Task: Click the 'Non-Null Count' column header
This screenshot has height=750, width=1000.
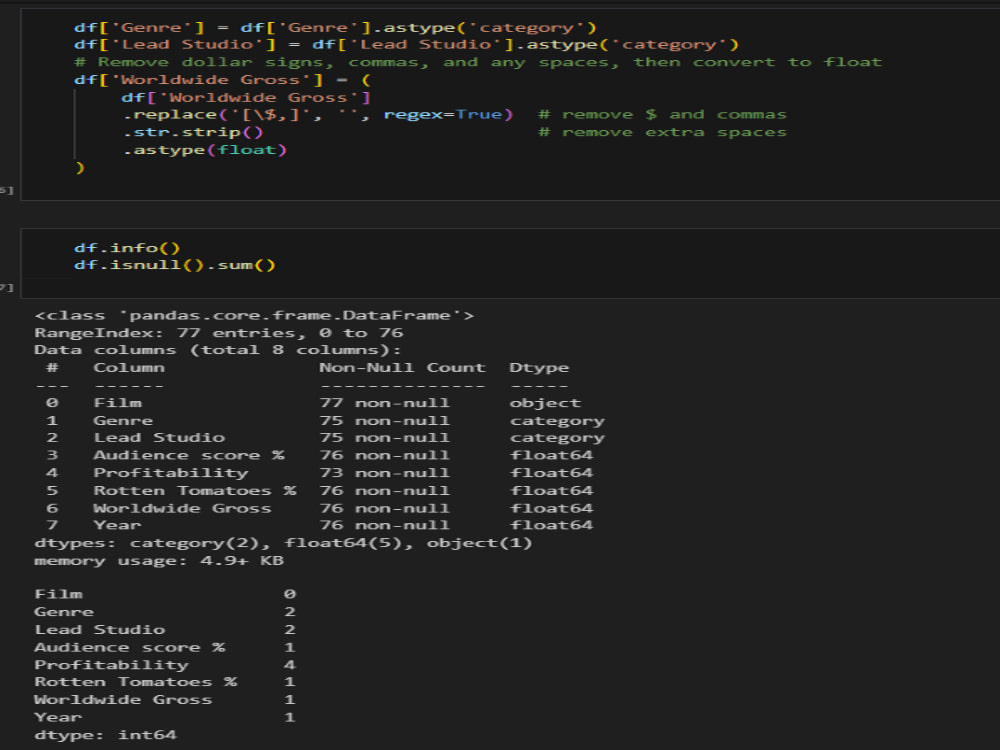Action: pos(402,368)
